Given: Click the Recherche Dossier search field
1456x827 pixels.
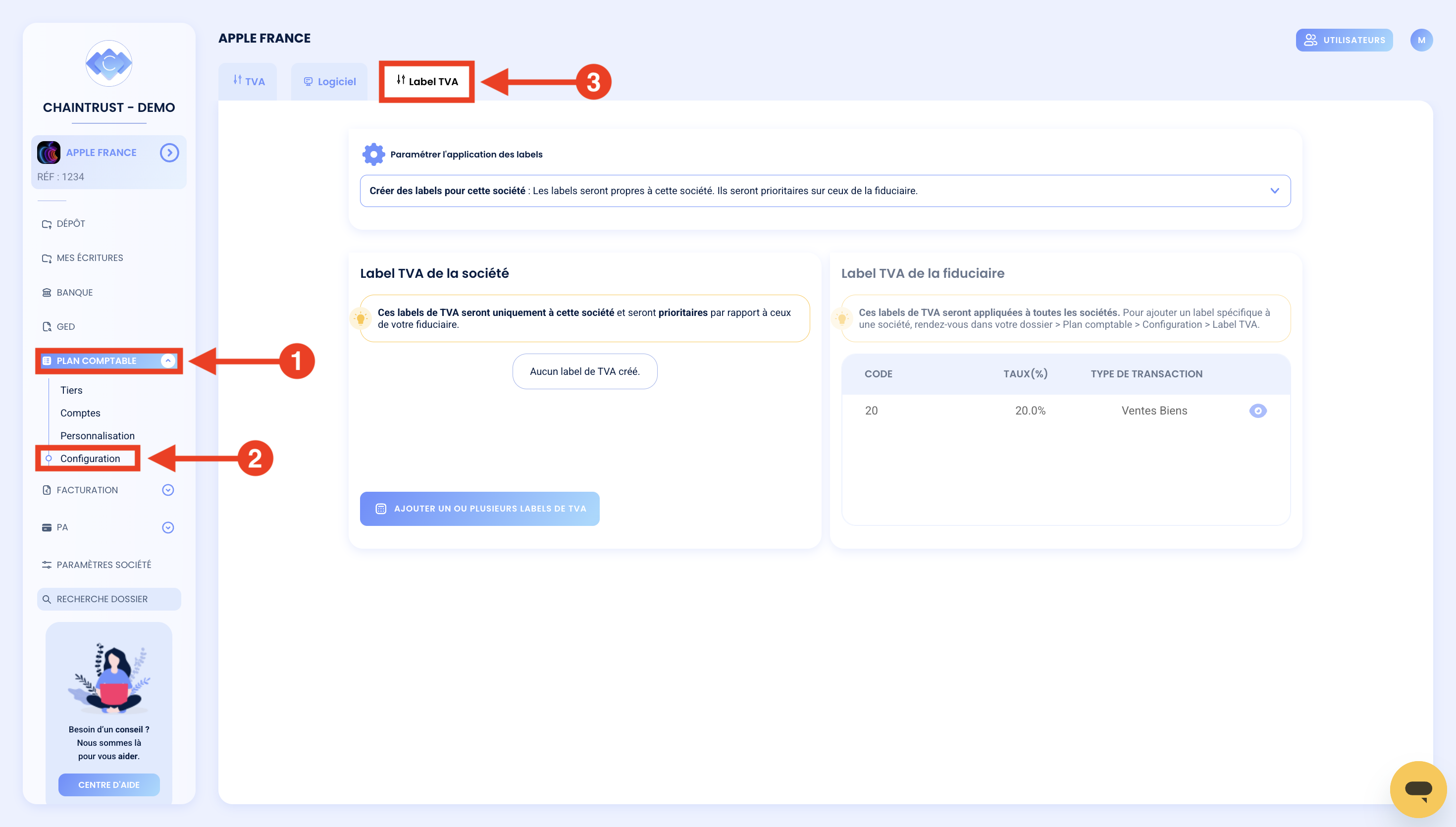Looking at the screenshot, I should point(108,599).
